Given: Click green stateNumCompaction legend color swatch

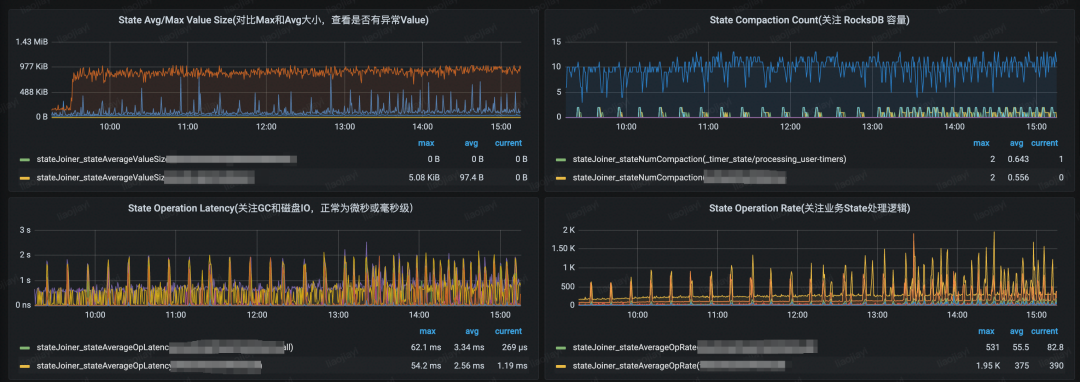Looking at the screenshot, I should (x=562, y=159).
